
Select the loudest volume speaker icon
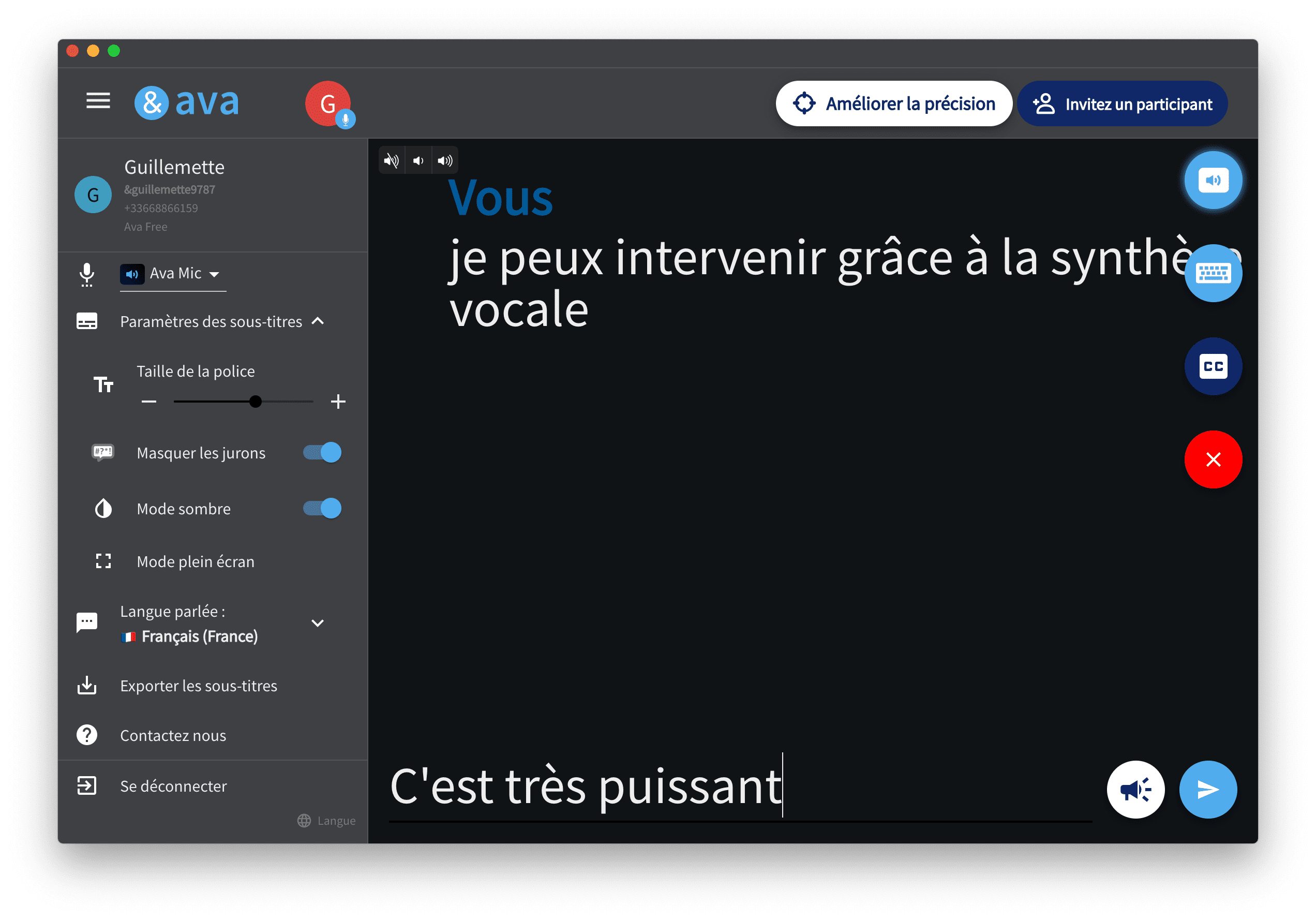pos(445,160)
